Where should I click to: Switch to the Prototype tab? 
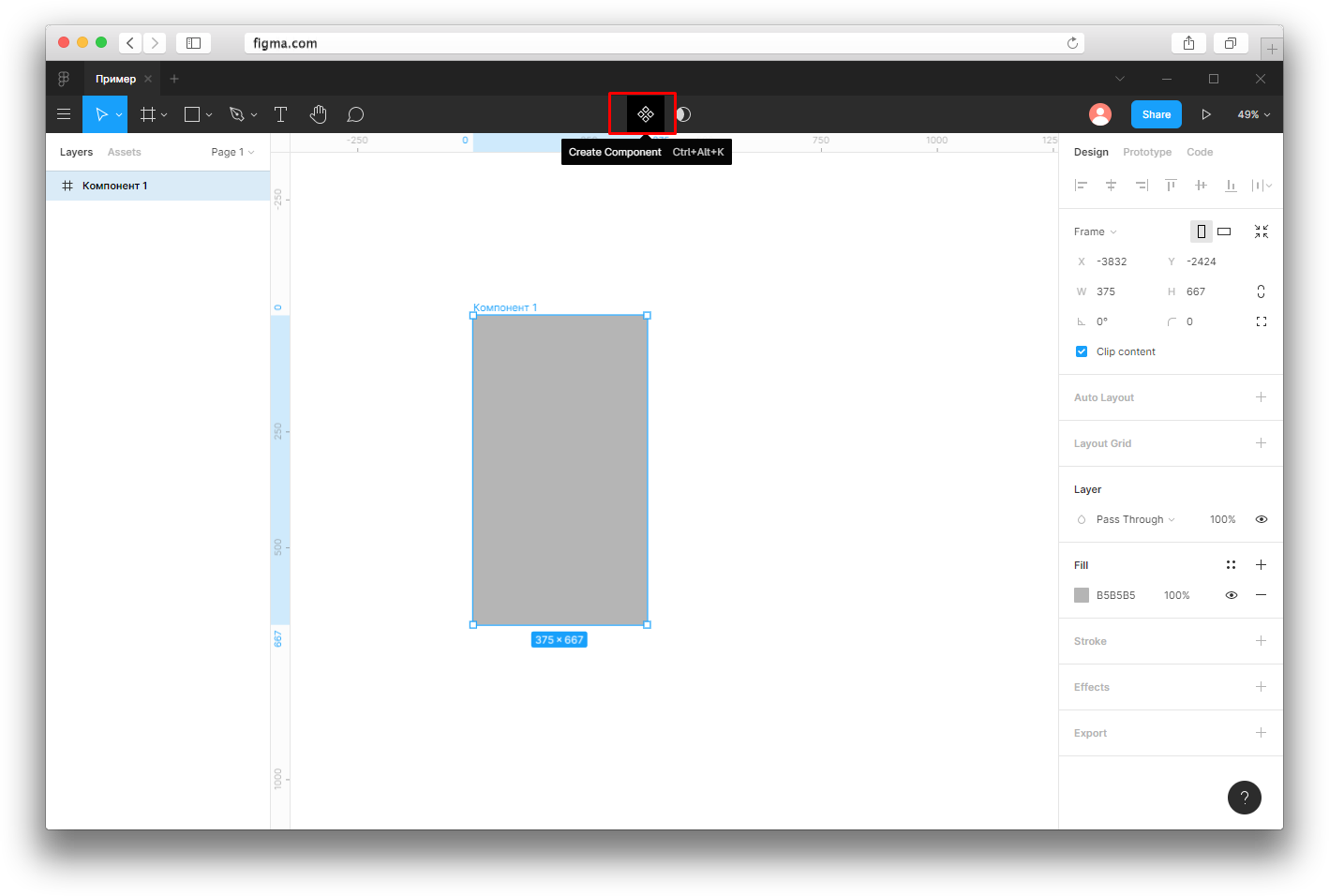pyautogui.click(x=1147, y=152)
